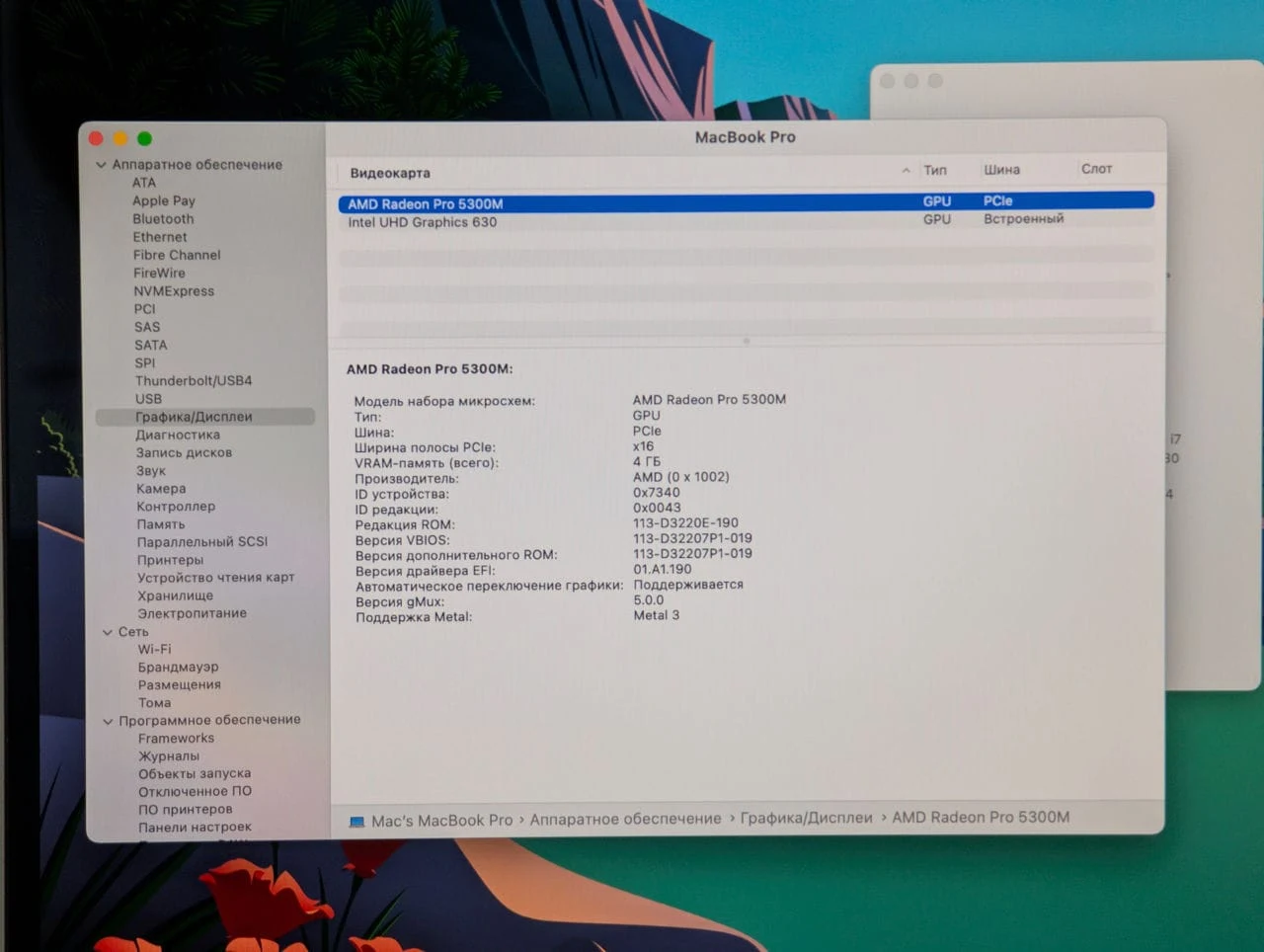The height and width of the screenshot is (952, 1264).
Task: Select Брандмауэр in the sidebar
Action: point(178,668)
